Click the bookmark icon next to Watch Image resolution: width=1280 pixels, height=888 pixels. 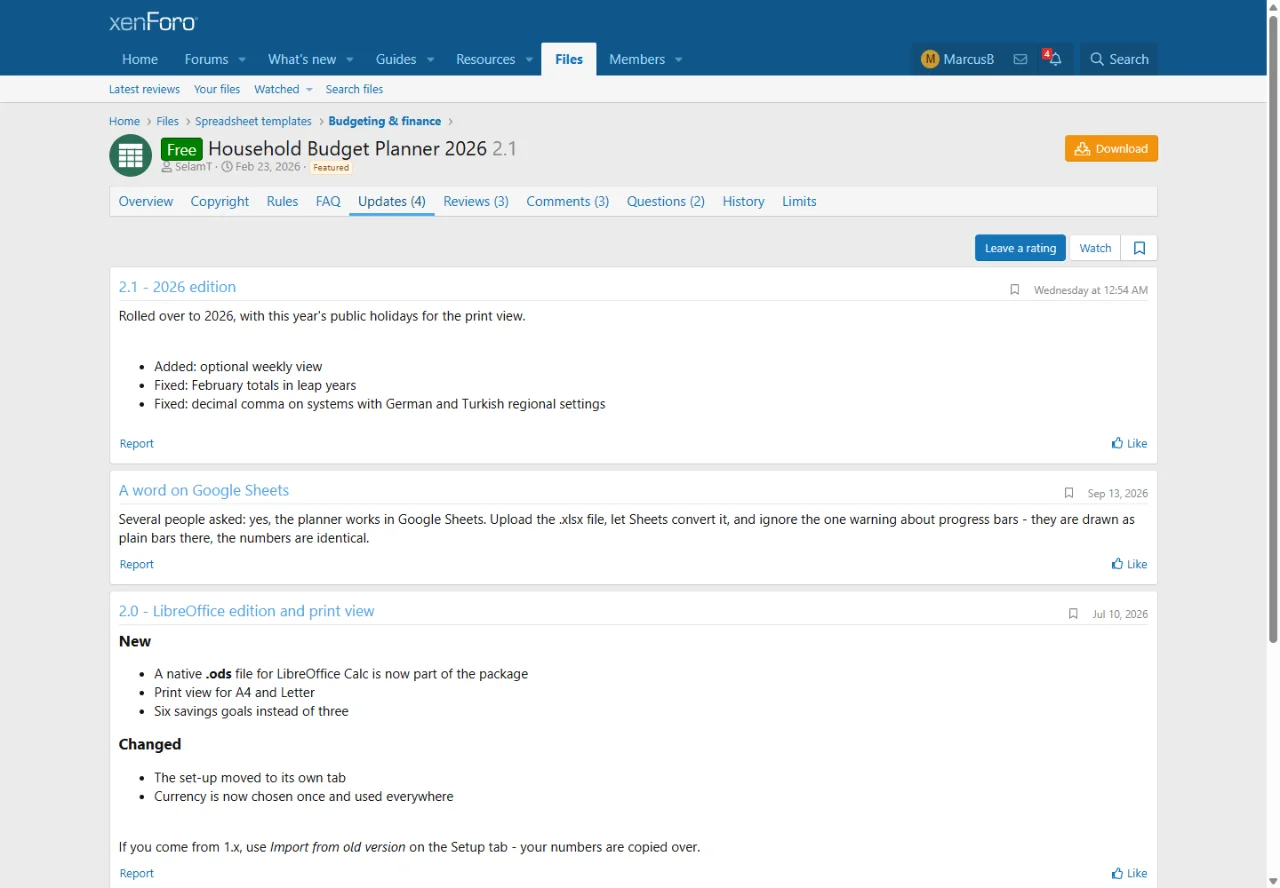click(1139, 248)
